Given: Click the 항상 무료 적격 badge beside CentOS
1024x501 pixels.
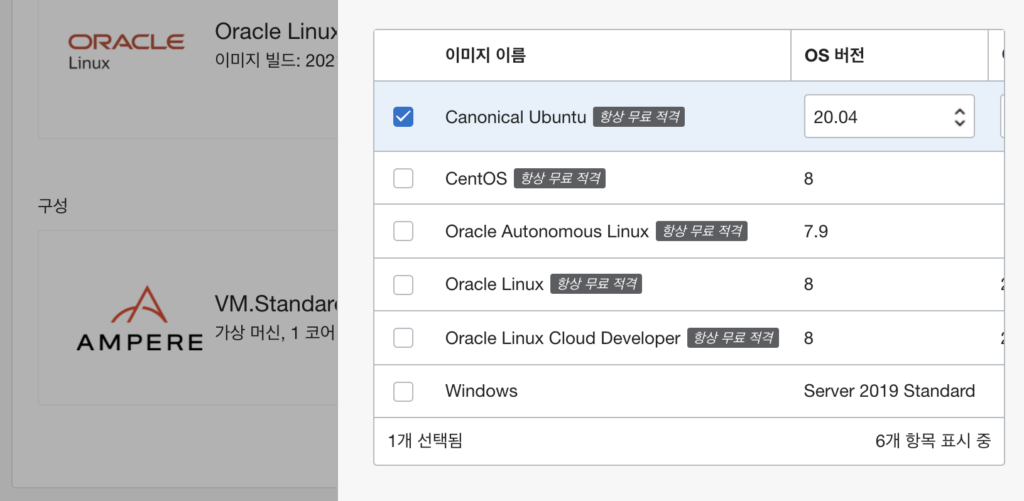Looking at the screenshot, I should pos(560,178).
